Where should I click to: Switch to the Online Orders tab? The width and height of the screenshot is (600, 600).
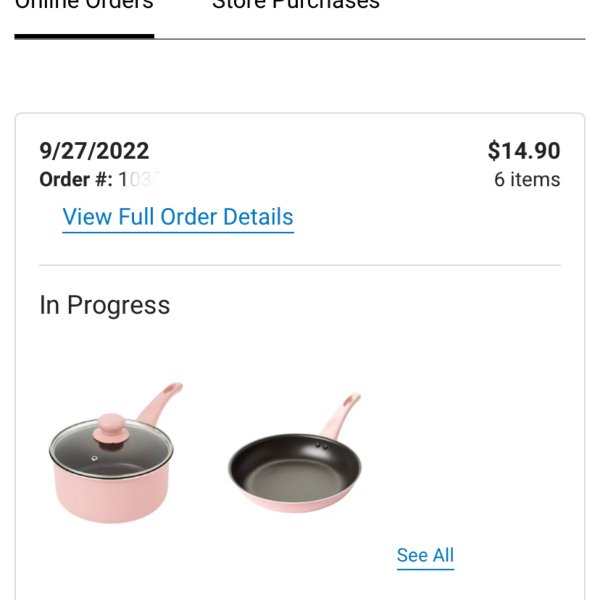(x=84, y=5)
